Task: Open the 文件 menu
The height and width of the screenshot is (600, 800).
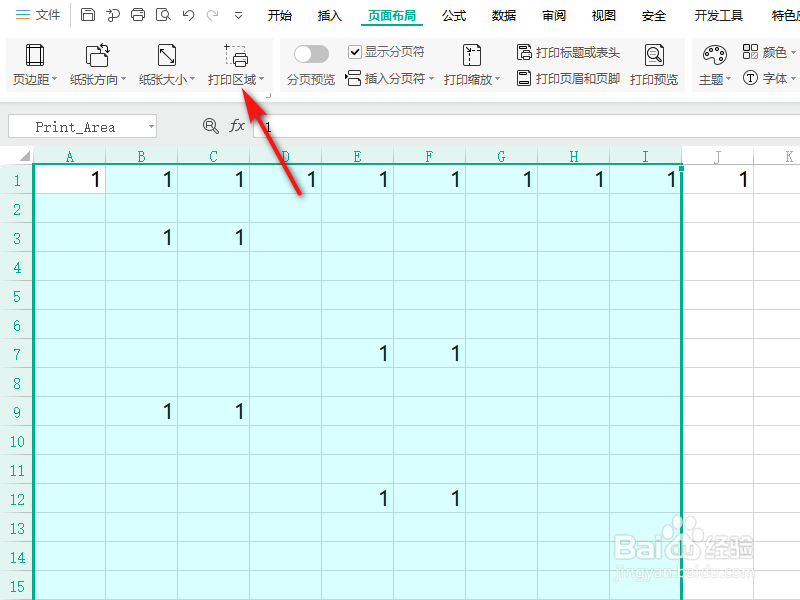Action: [x=38, y=15]
